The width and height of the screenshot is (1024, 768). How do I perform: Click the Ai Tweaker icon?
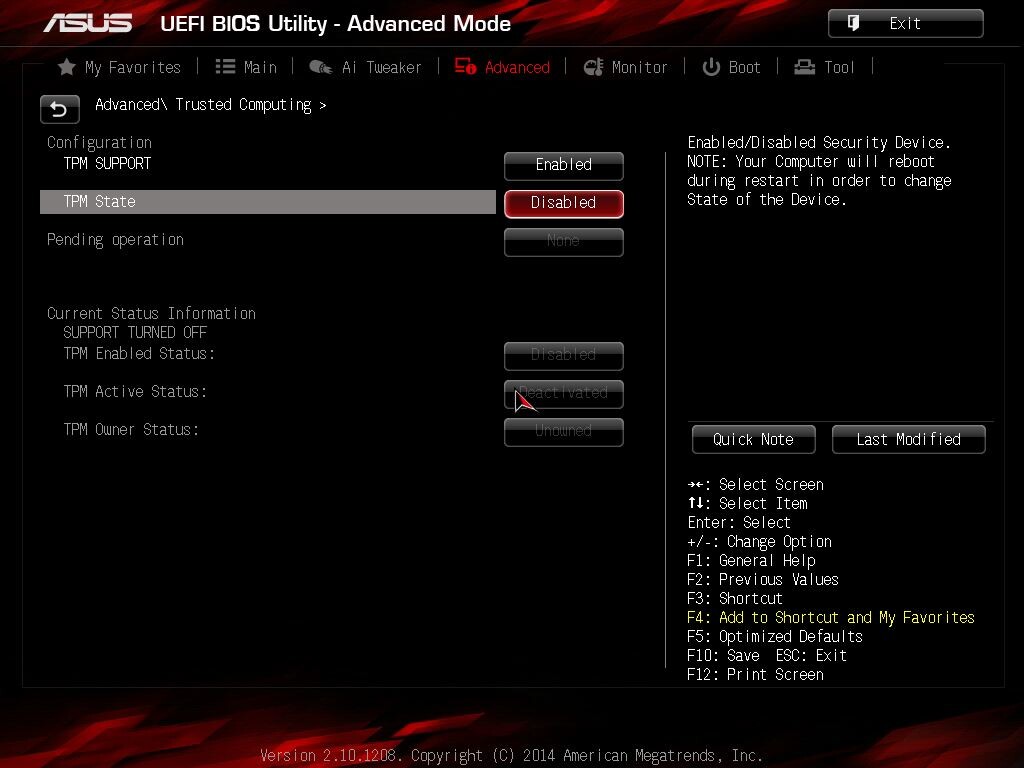(x=320, y=67)
